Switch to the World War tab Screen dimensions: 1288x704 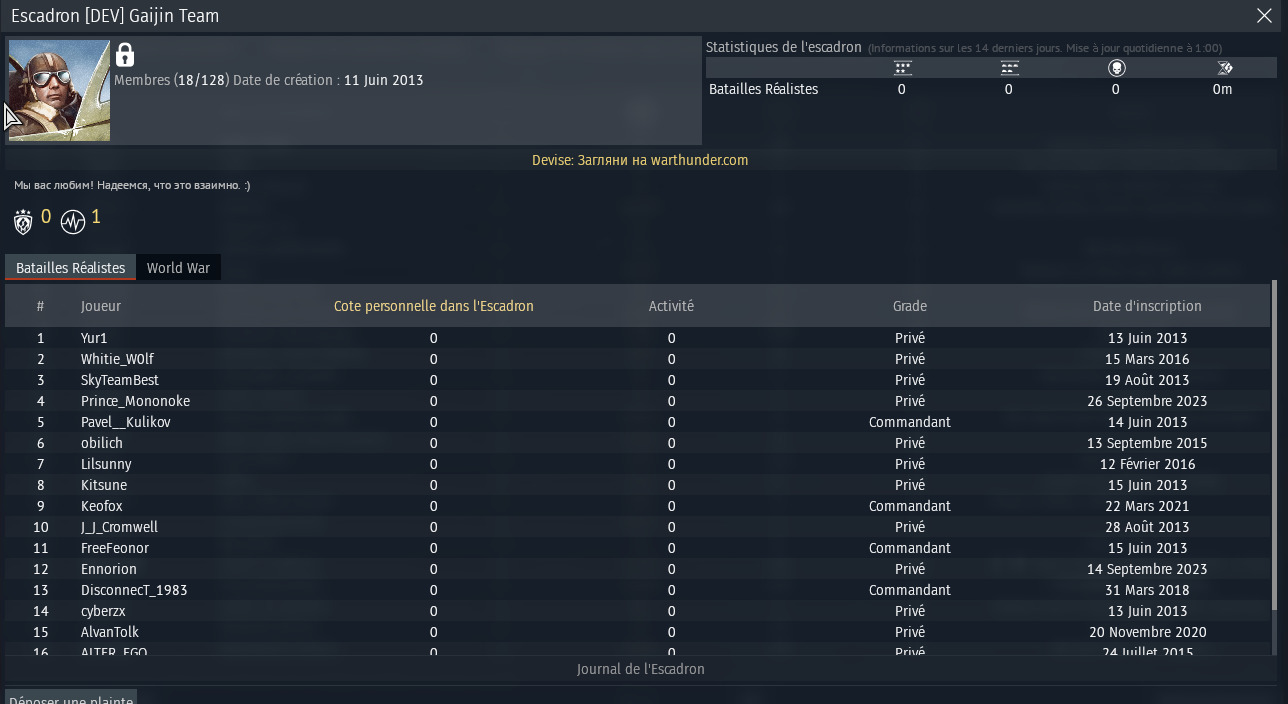point(178,268)
